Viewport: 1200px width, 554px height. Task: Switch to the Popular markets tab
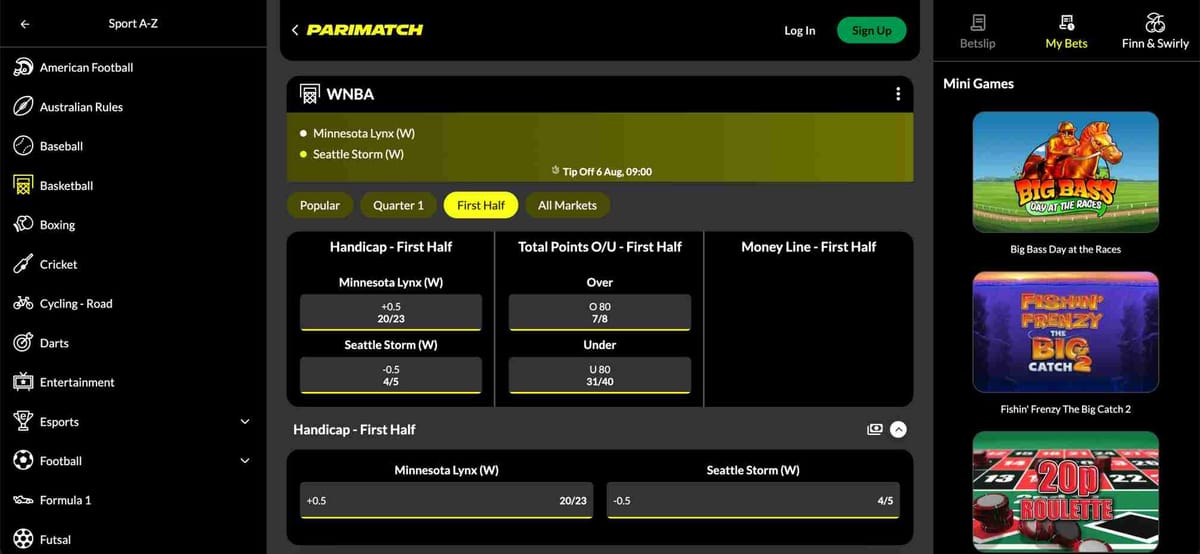coord(320,205)
